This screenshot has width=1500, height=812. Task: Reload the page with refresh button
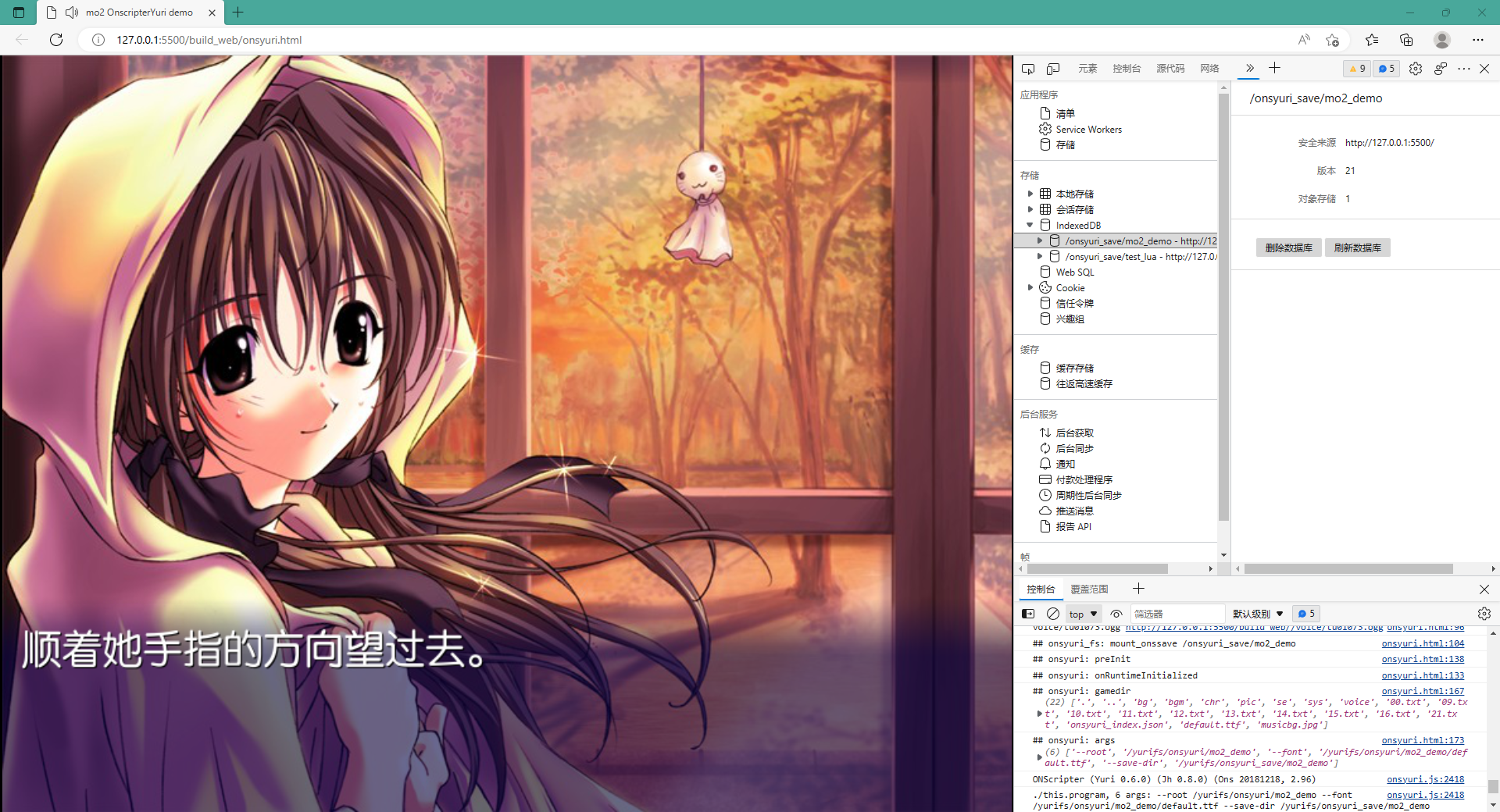coord(56,40)
